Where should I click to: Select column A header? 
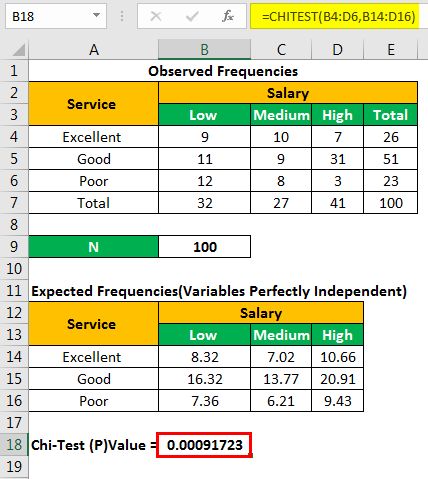click(94, 50)
